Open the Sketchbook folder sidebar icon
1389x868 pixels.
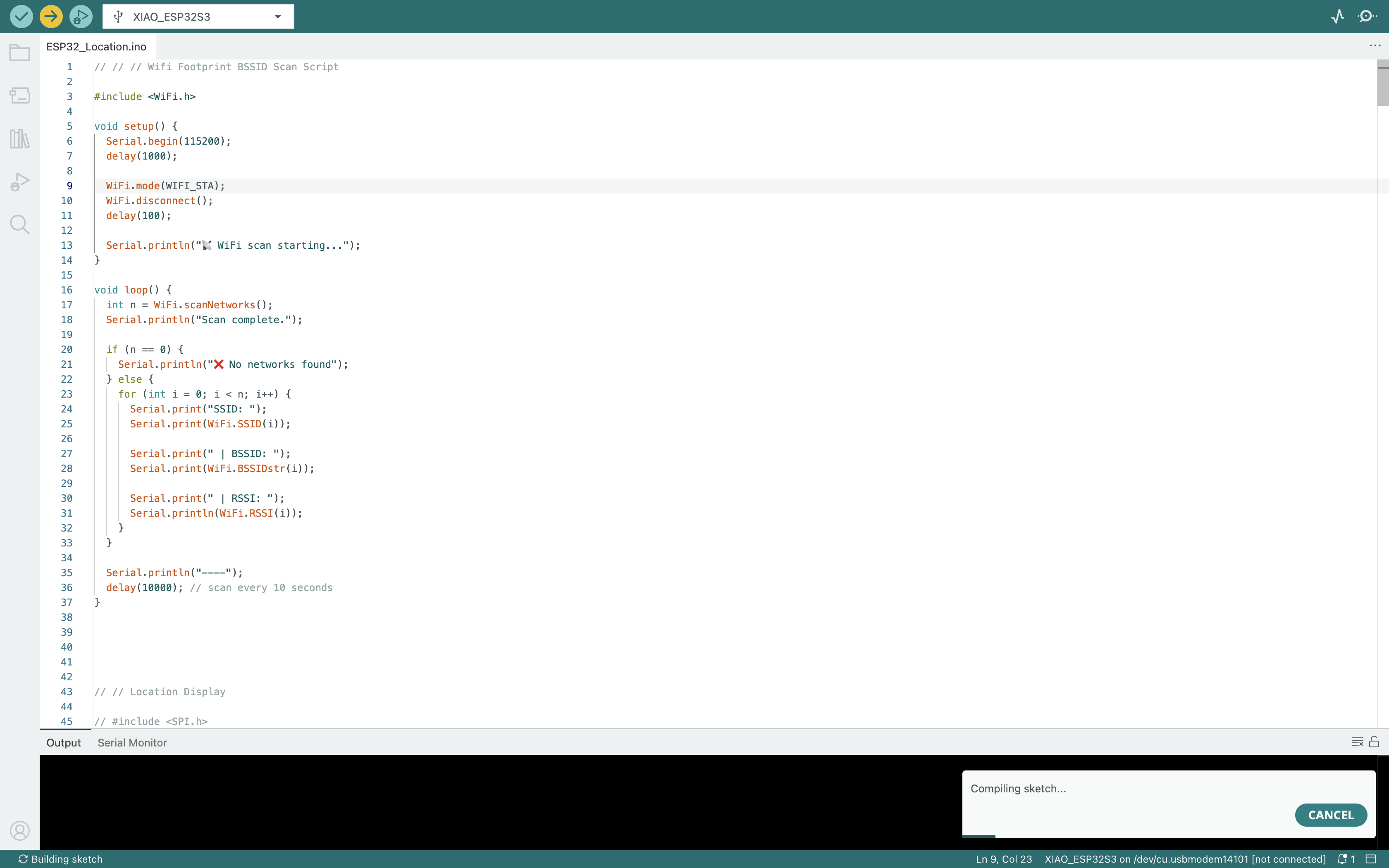click(19, 53)
